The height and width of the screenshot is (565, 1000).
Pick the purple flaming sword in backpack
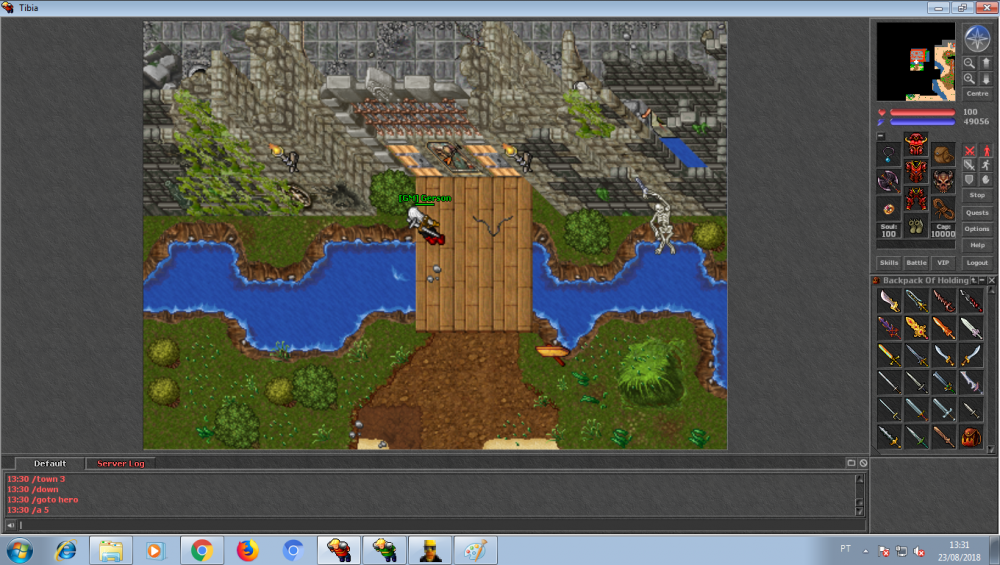pyautogui.click(x=888, y=328)
